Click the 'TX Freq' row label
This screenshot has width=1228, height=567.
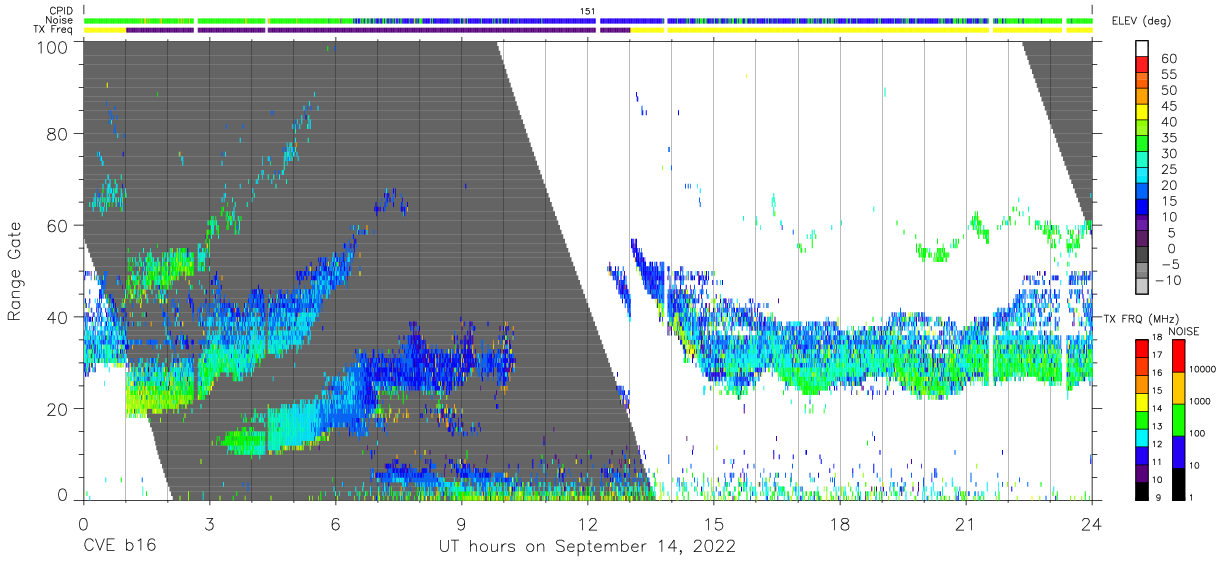(x=54, y=30)
